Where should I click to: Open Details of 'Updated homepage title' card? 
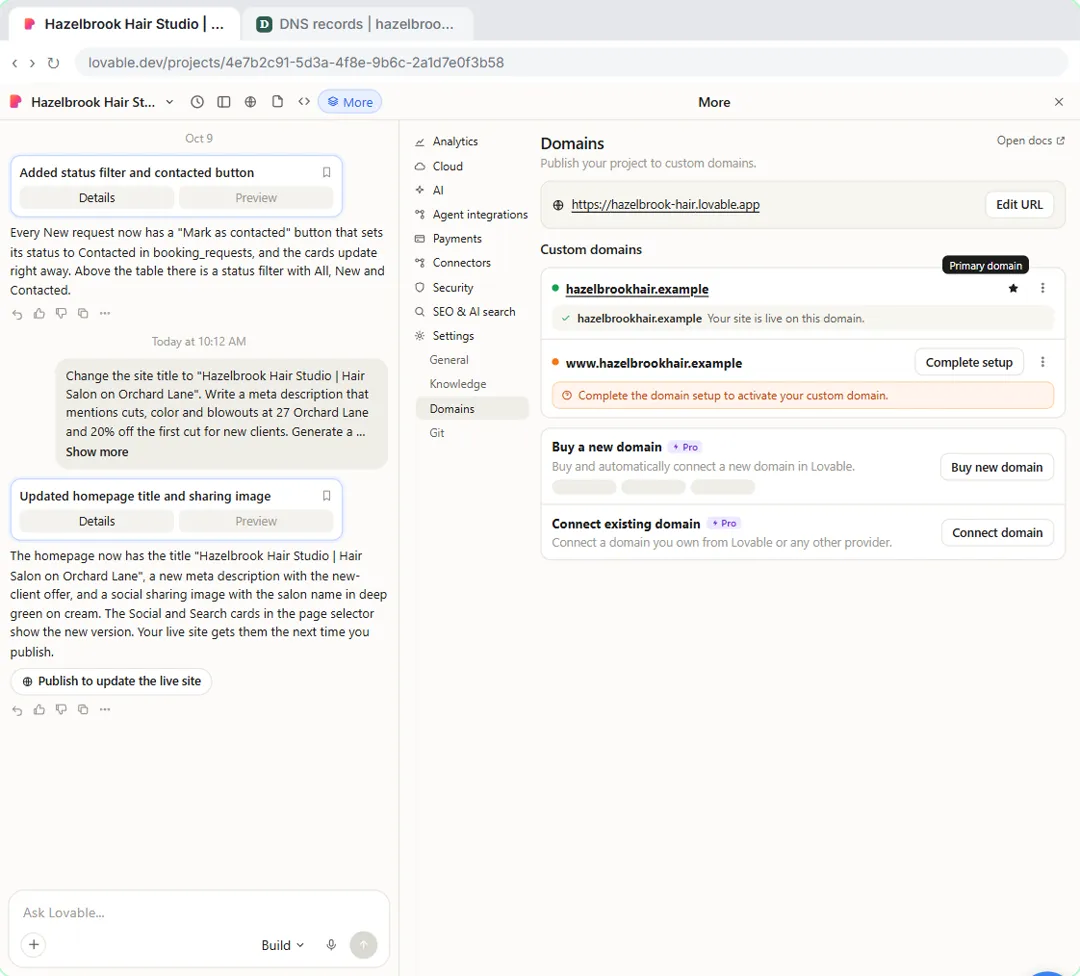(x=96, y=521)
